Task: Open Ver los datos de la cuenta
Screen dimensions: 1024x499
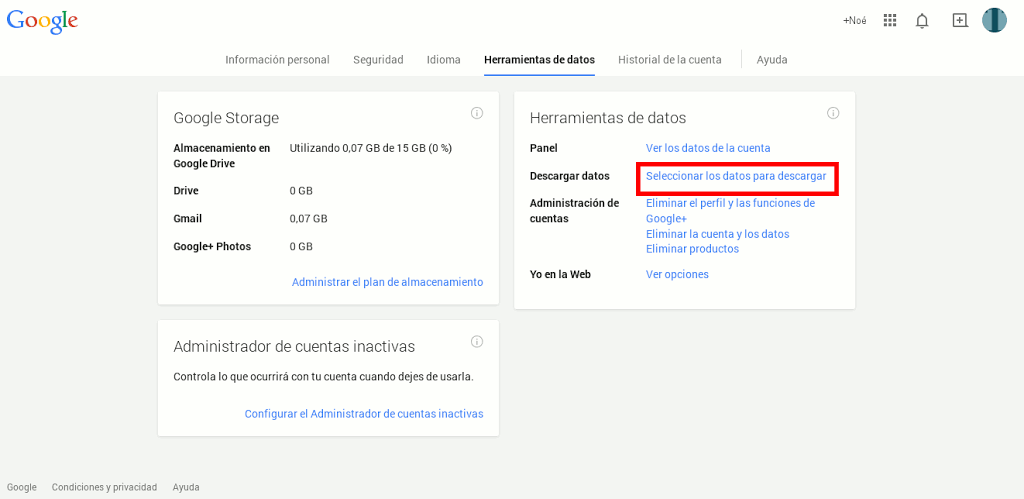Action: 708,148
